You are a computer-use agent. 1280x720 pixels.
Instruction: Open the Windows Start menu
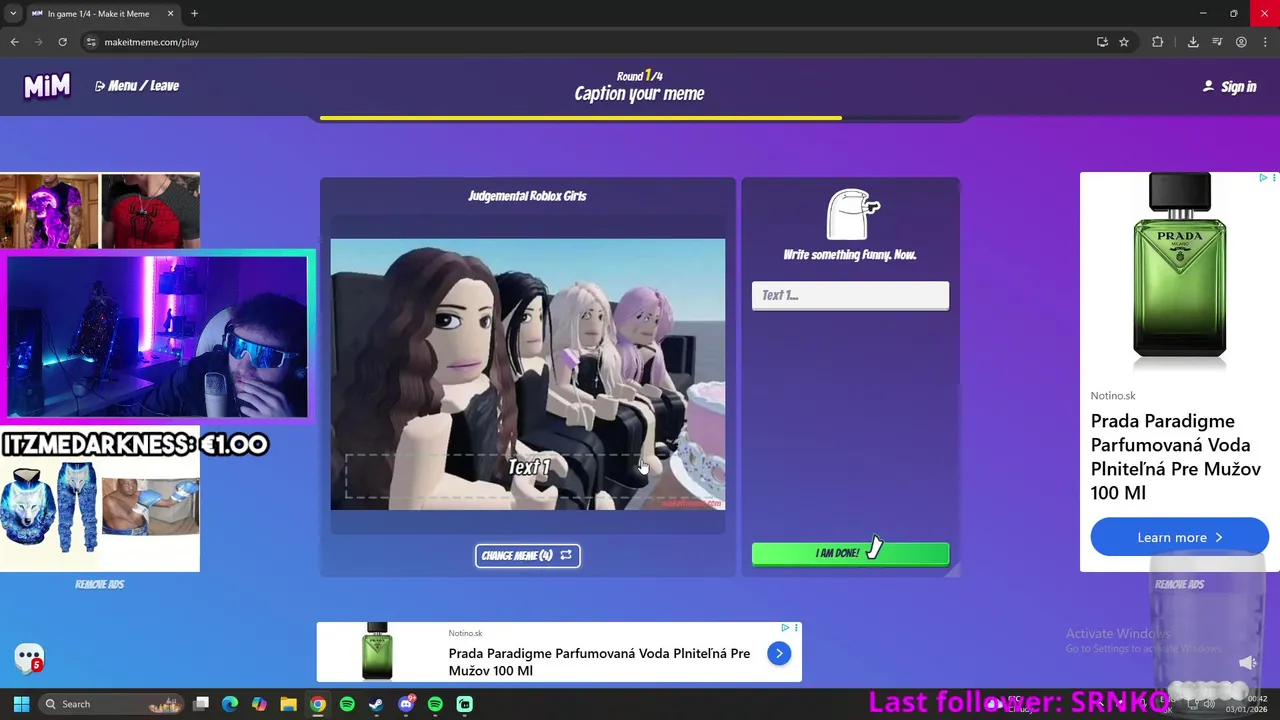click(x=21, y=704)
